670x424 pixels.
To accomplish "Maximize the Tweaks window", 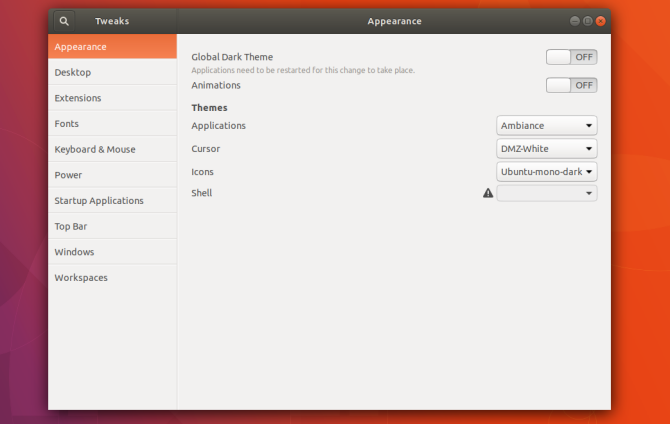I will [x=588, y=21].
